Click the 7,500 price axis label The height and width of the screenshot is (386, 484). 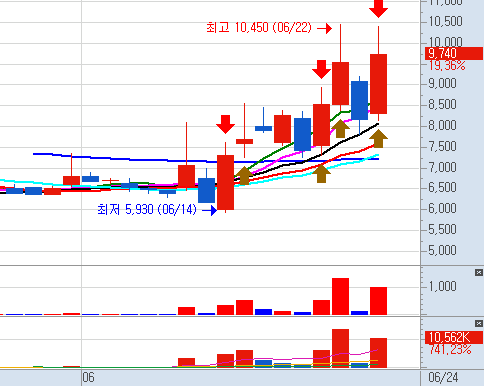pos(442,147)
